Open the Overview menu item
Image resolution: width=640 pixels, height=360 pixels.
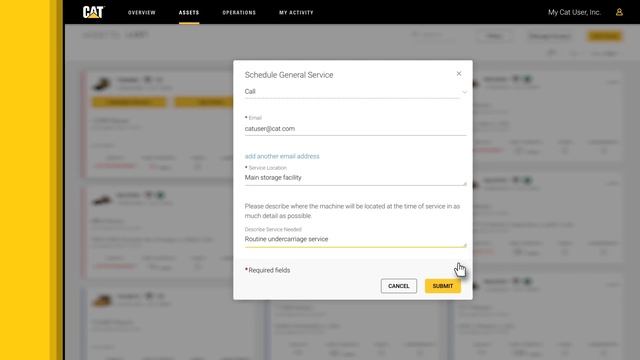142,13
